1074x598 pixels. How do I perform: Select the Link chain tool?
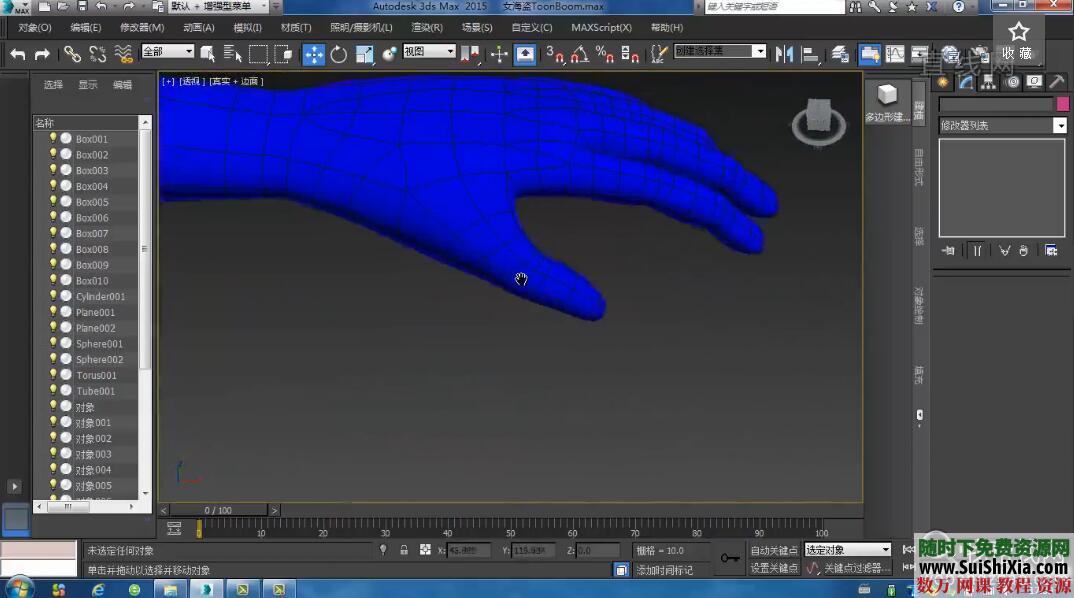[x=72, y=54]
